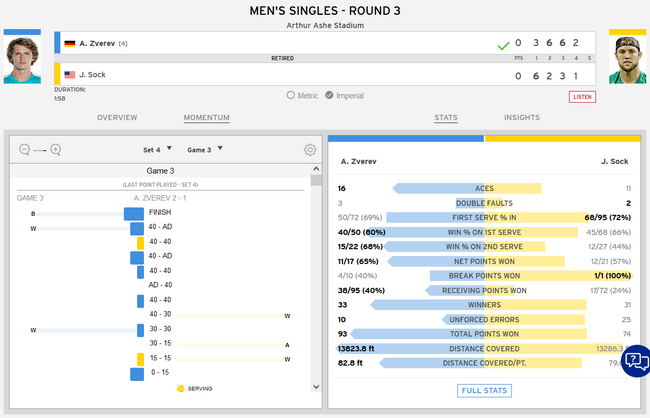650x418 pixels.
Task: Switch to the Overview tab
Action: click(x=116, y=118)
